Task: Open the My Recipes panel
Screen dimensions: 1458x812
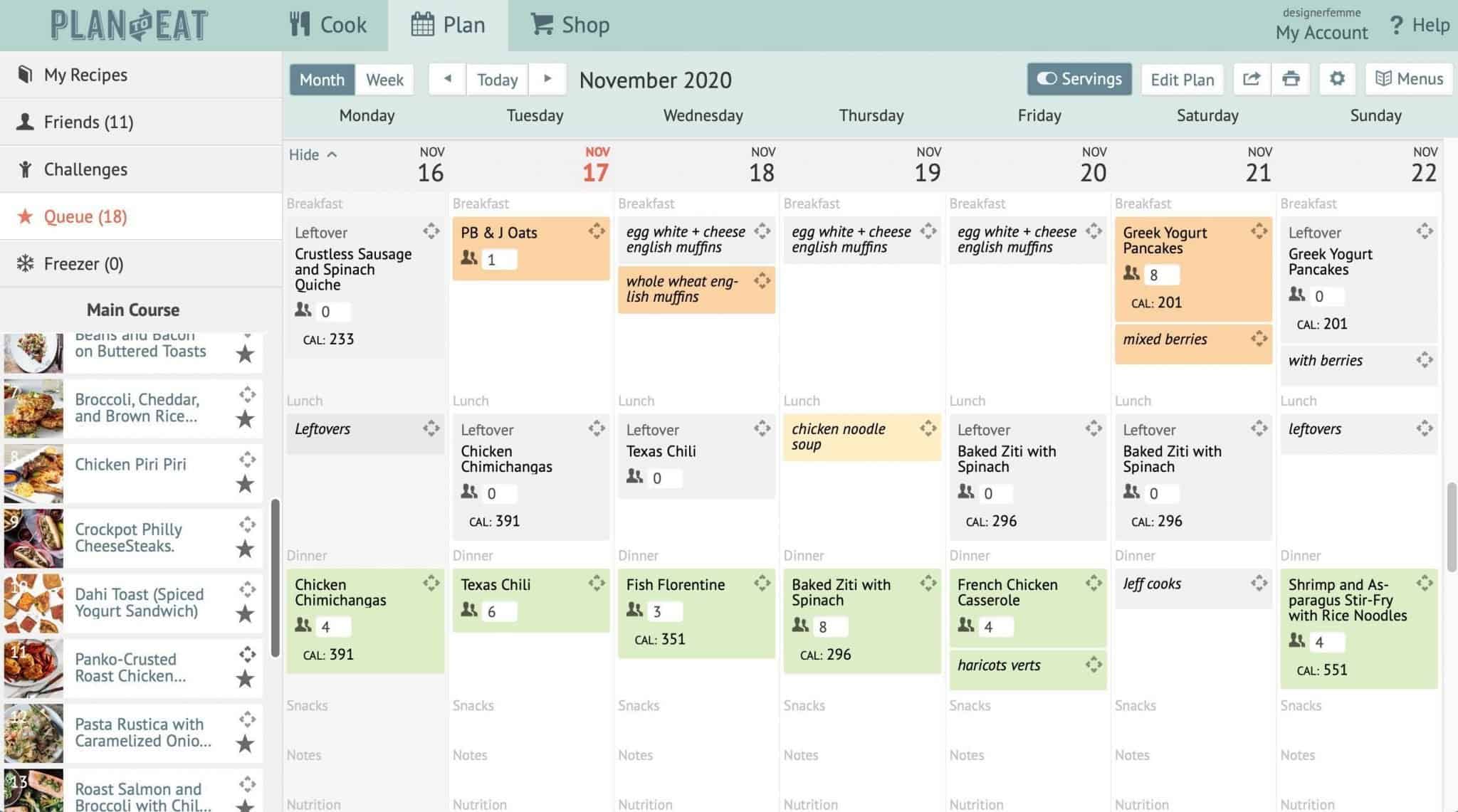Action: tap(85, 75)
